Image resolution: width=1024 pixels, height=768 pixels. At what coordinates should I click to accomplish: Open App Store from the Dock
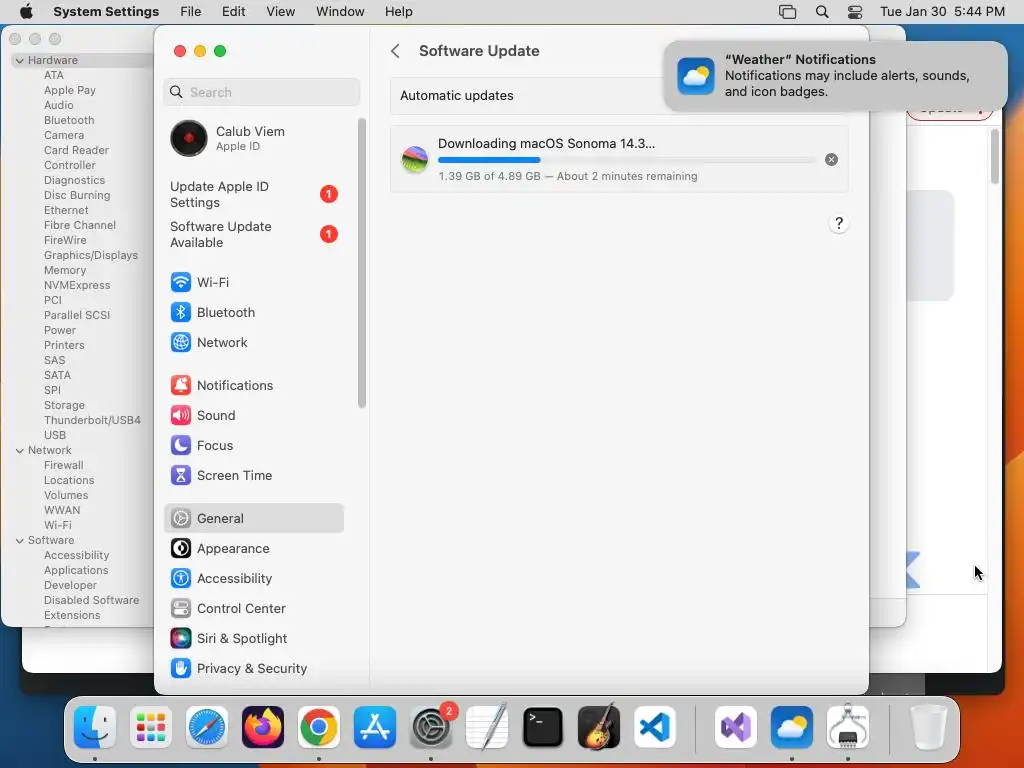375,727
